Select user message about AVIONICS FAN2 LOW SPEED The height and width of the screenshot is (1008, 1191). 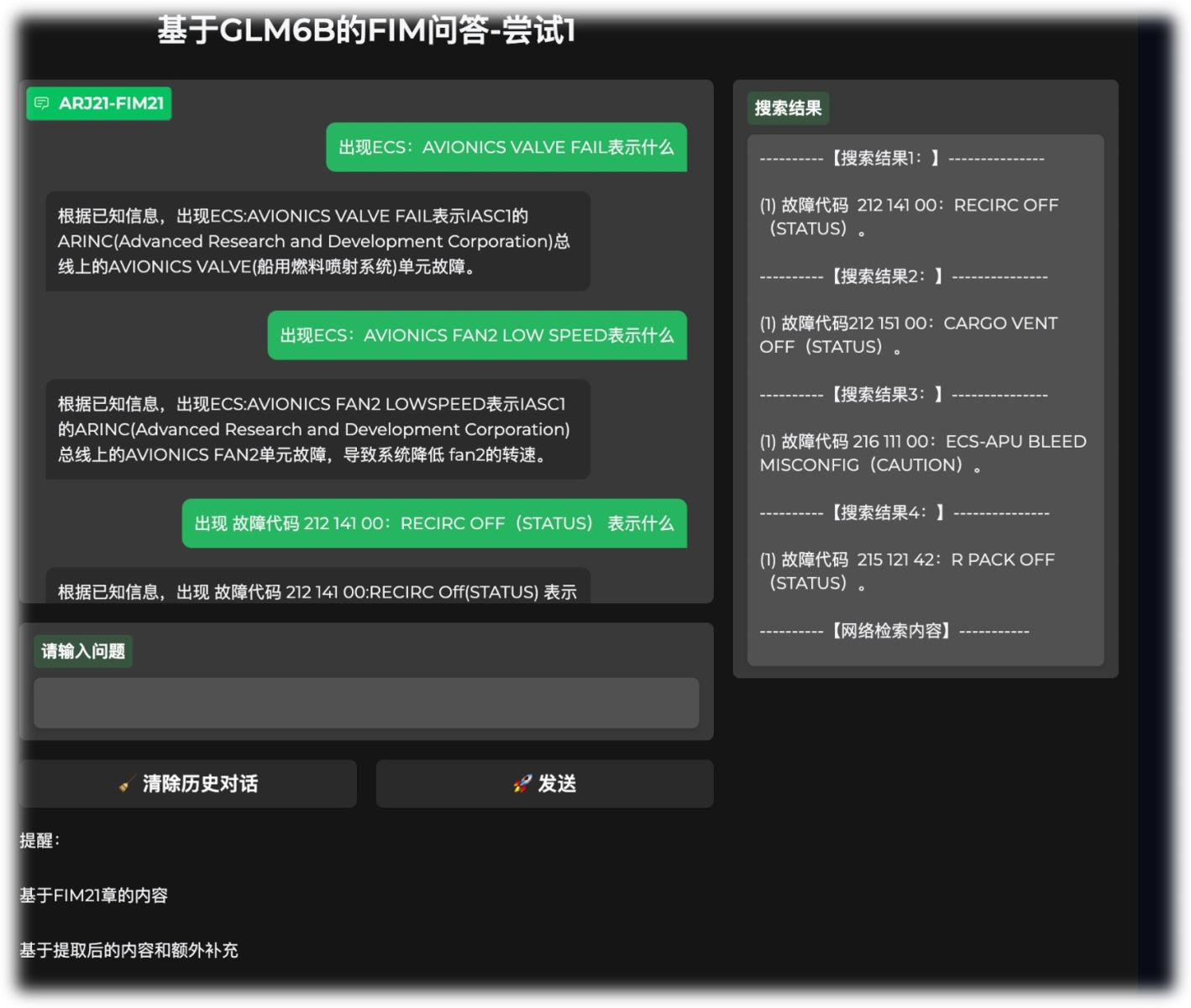click(477, 336)
